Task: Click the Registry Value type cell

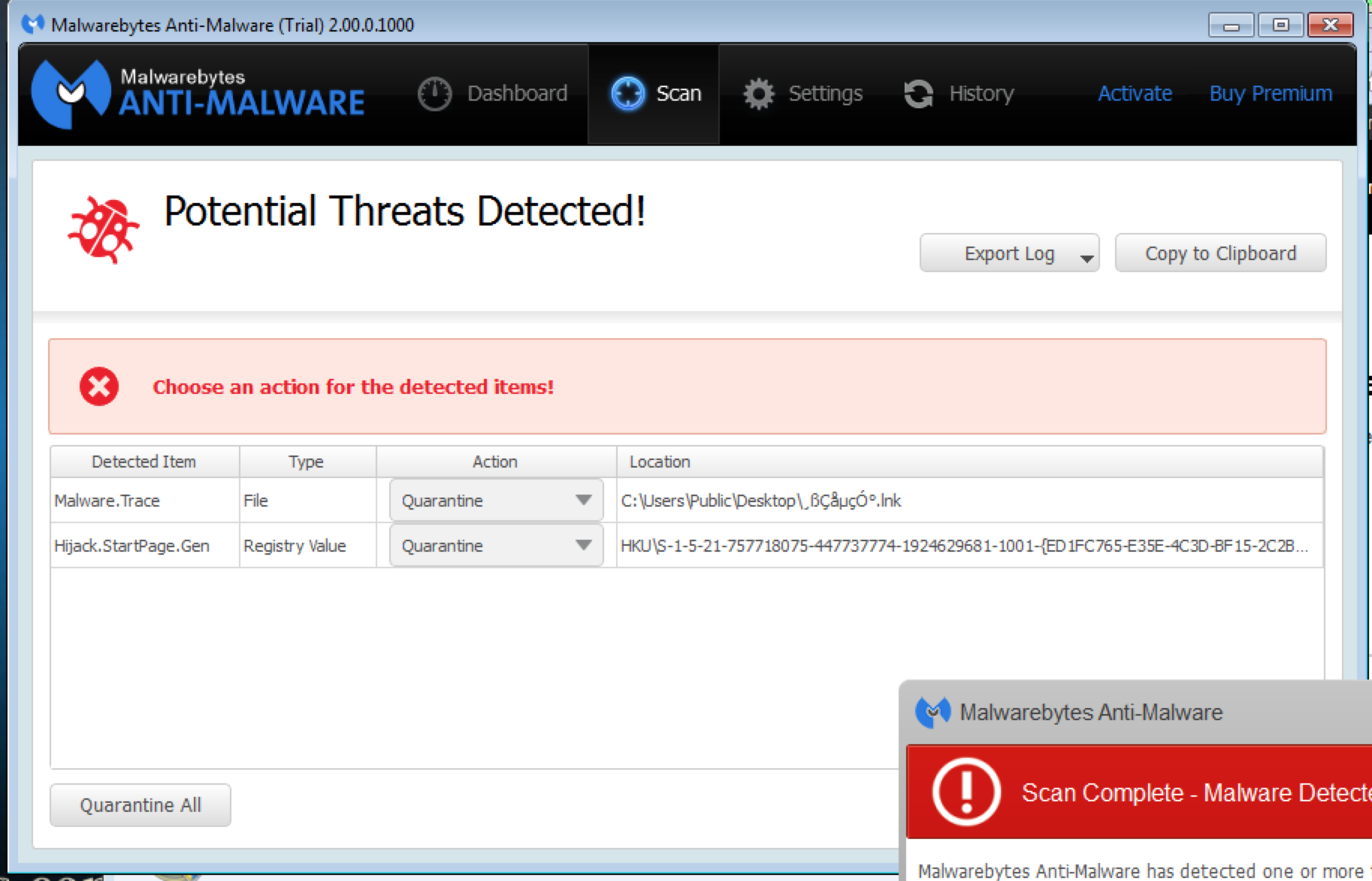Action: [x=307, y=546]
